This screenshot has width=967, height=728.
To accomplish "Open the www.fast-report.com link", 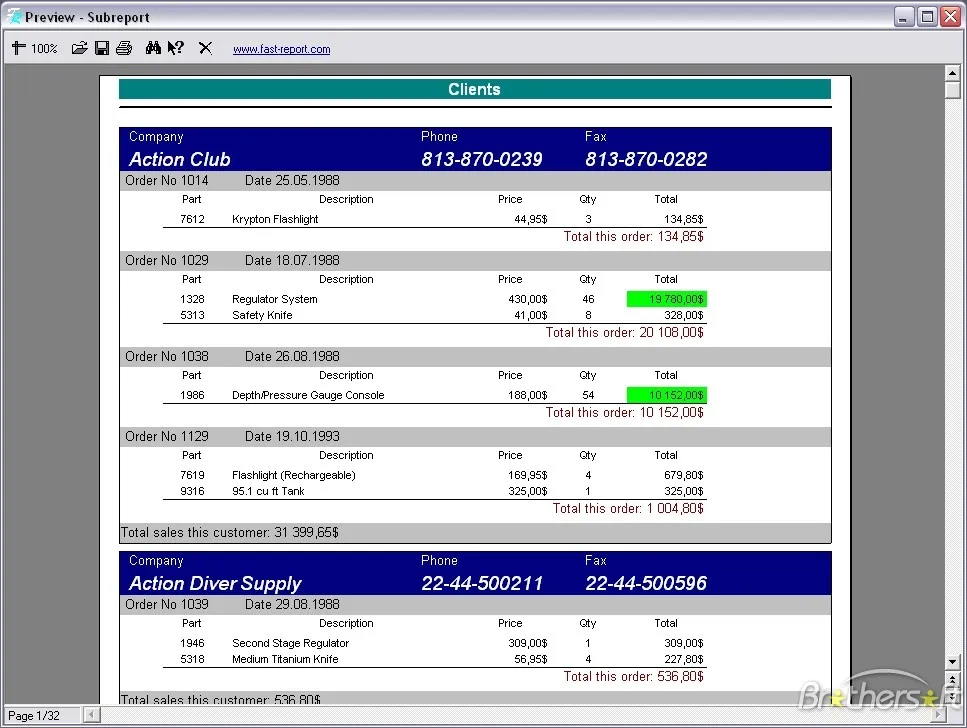I will click(281, 49).
